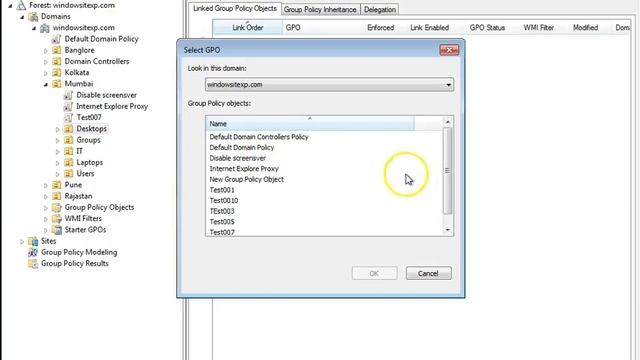640x360 pixels.
Task: Collapse the Mumbai OU node
Action: pyautogui.click(x=46, y=84)
